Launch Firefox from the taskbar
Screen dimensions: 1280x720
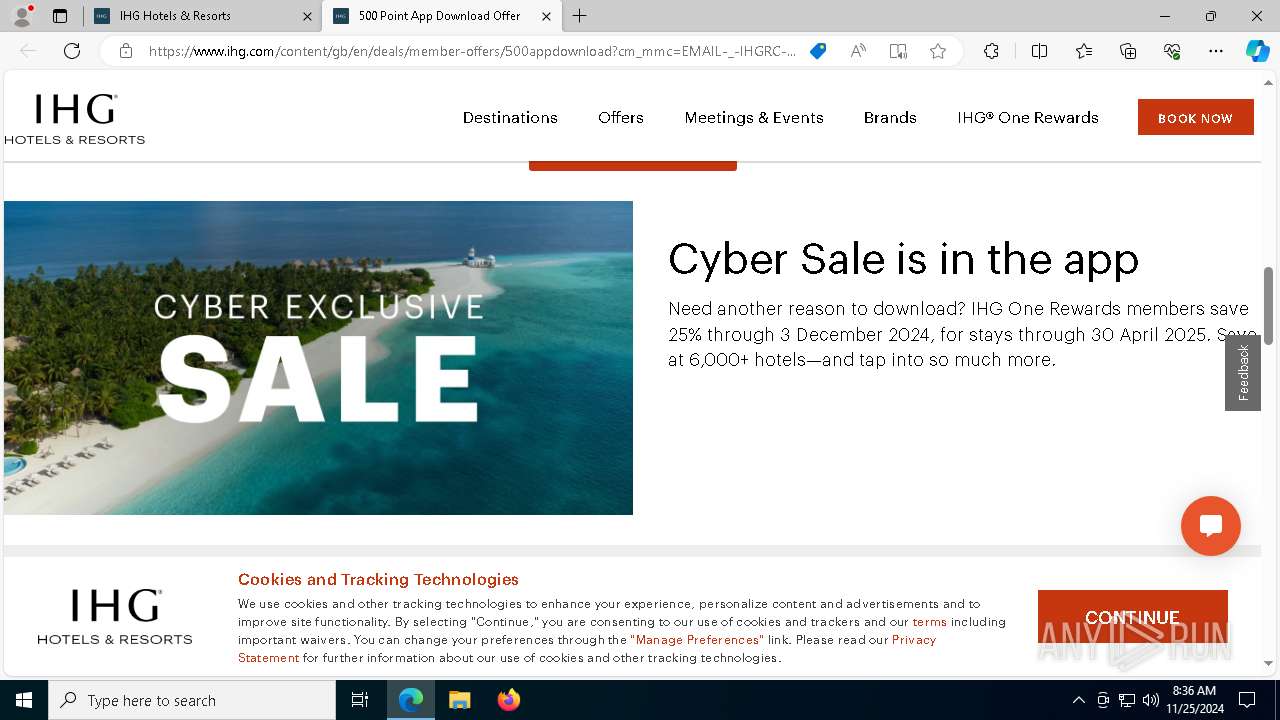(509, 700)
